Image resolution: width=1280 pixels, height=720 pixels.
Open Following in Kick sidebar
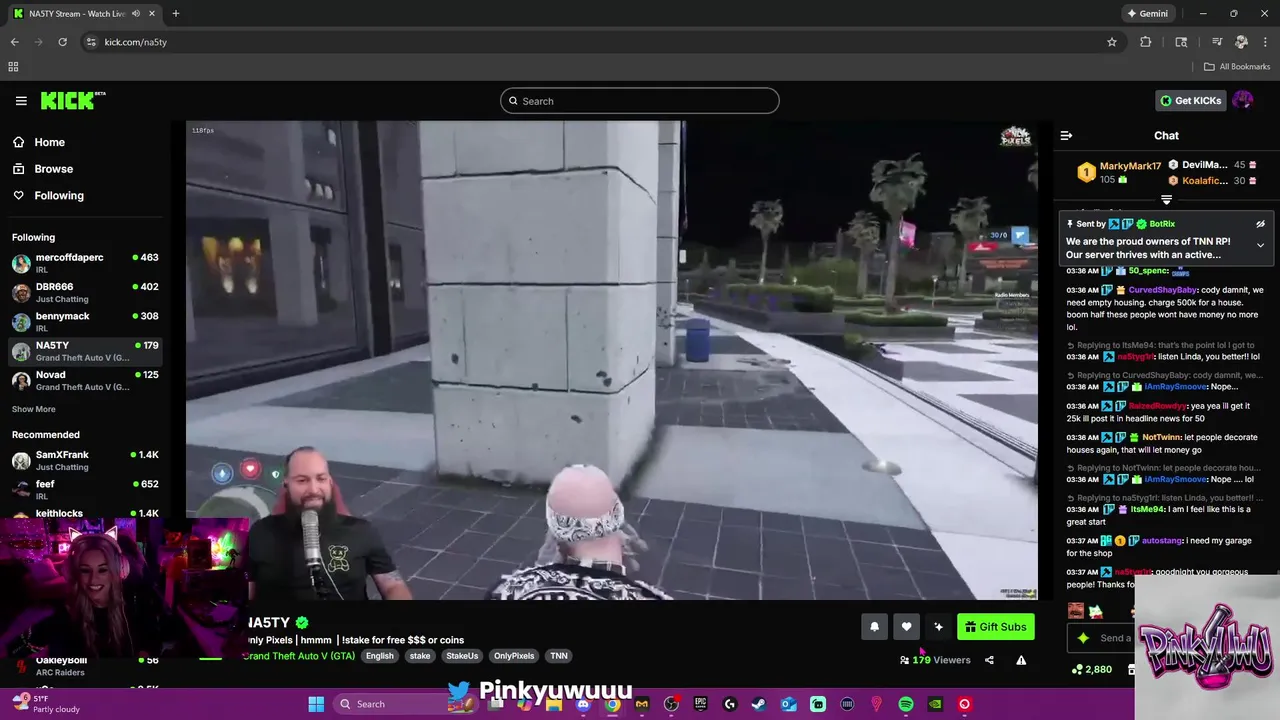point(48,196)
